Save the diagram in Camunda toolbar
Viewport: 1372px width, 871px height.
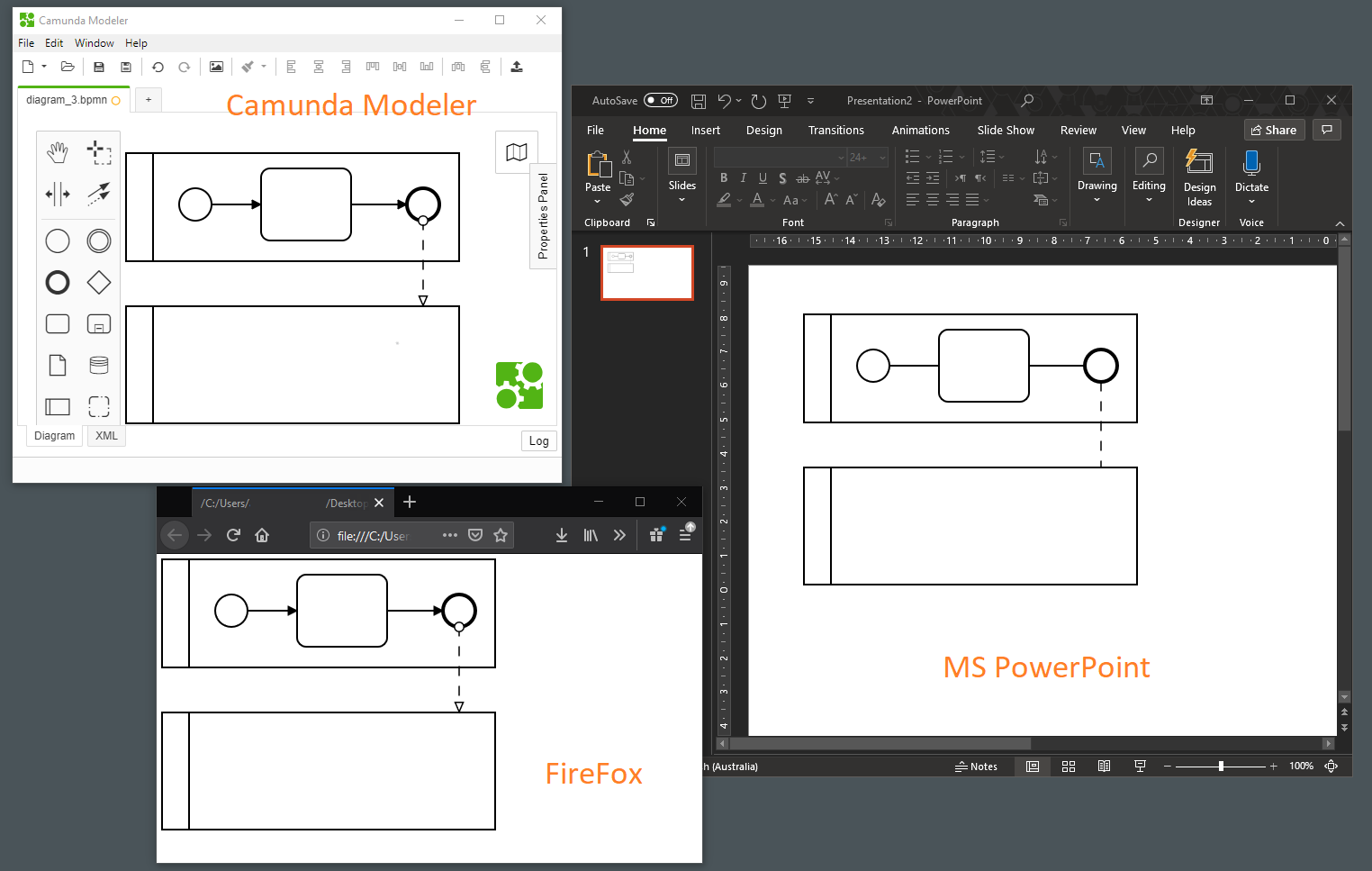coord(99,67)
